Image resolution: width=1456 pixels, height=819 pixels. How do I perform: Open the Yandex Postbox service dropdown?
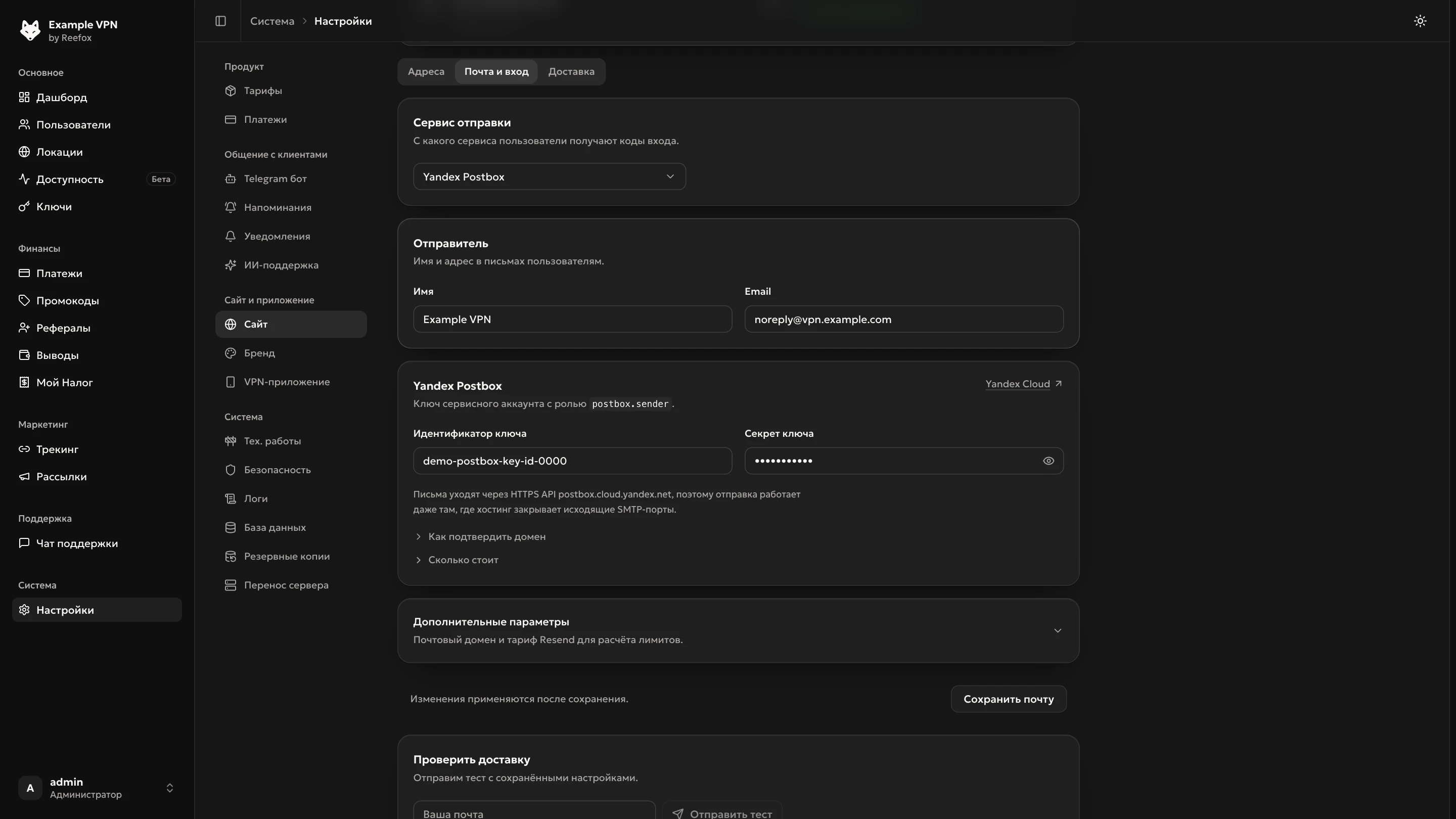tap(549, 176)
